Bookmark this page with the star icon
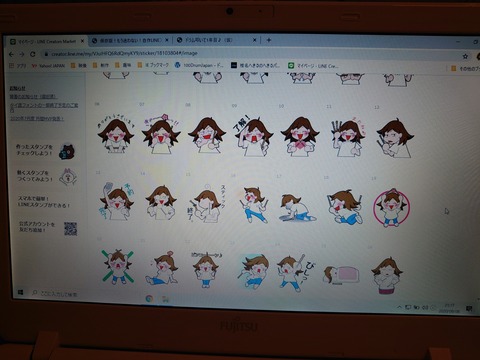Image resolution: width=480 pixels, height=360 pixels. tap(465, 57)
